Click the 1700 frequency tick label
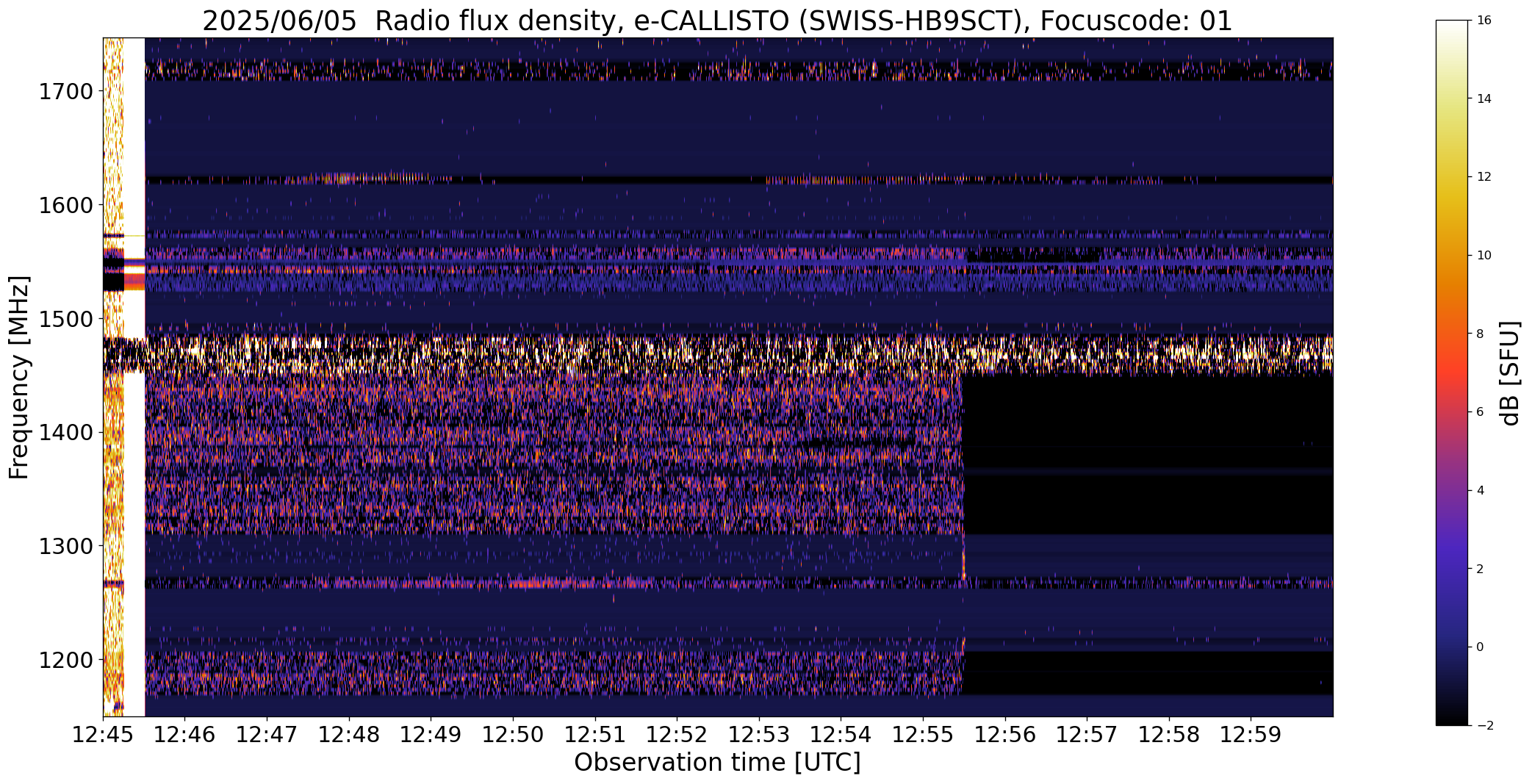Viewport: 1532px width, 784px height. 65,92
